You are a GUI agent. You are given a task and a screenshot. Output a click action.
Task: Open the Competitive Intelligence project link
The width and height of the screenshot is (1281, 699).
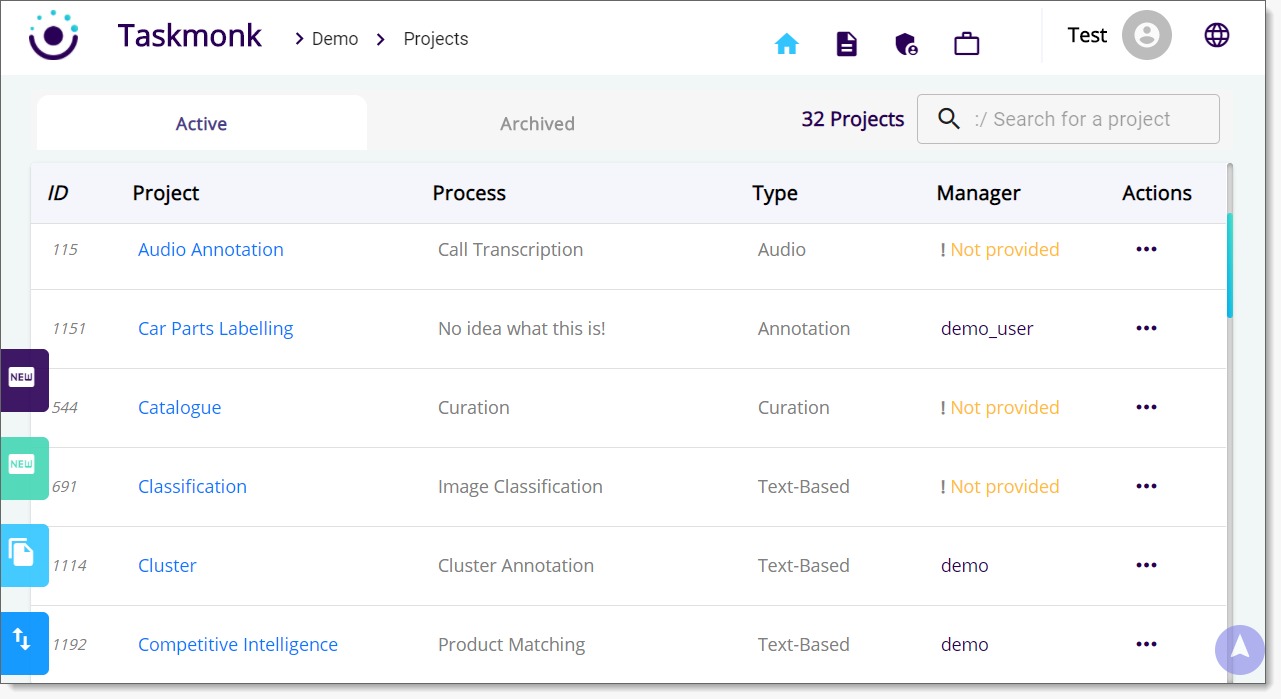tap(238, 645)
